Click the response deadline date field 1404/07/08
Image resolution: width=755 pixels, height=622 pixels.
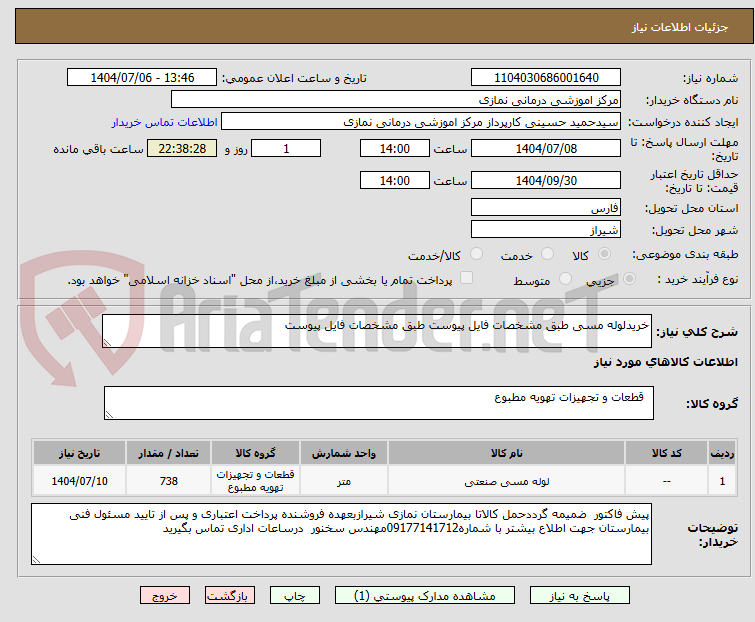click(546, 148)
